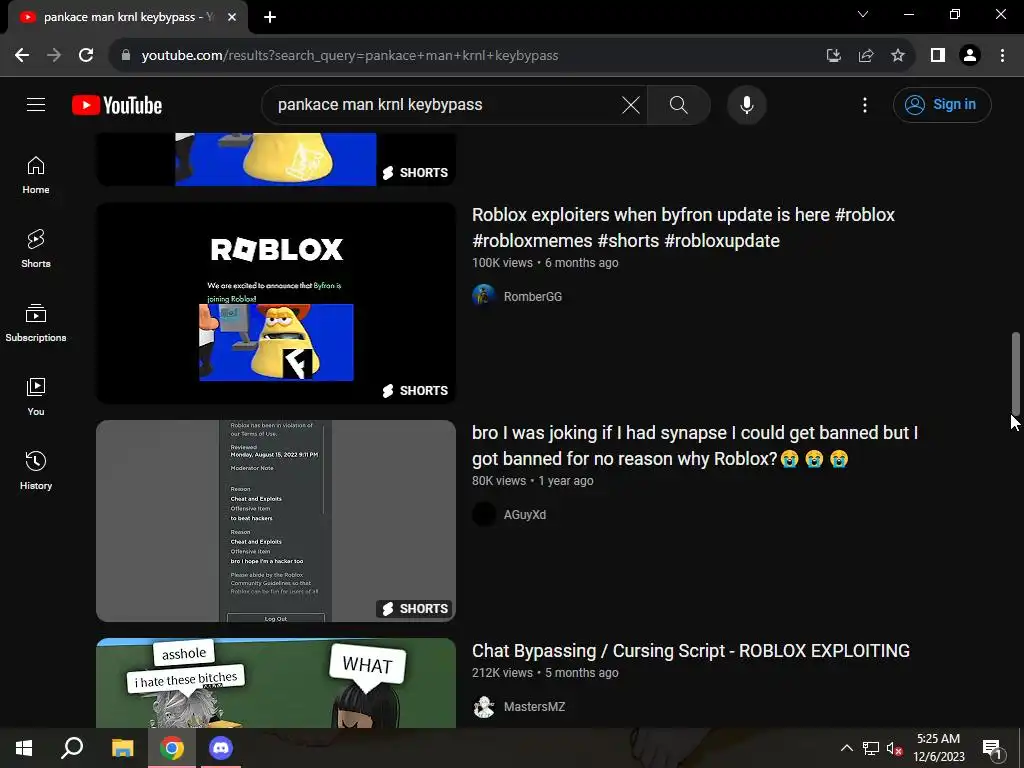Sign in to YouTube
Screen dimensions: 1024x768
tap(942, 104)
